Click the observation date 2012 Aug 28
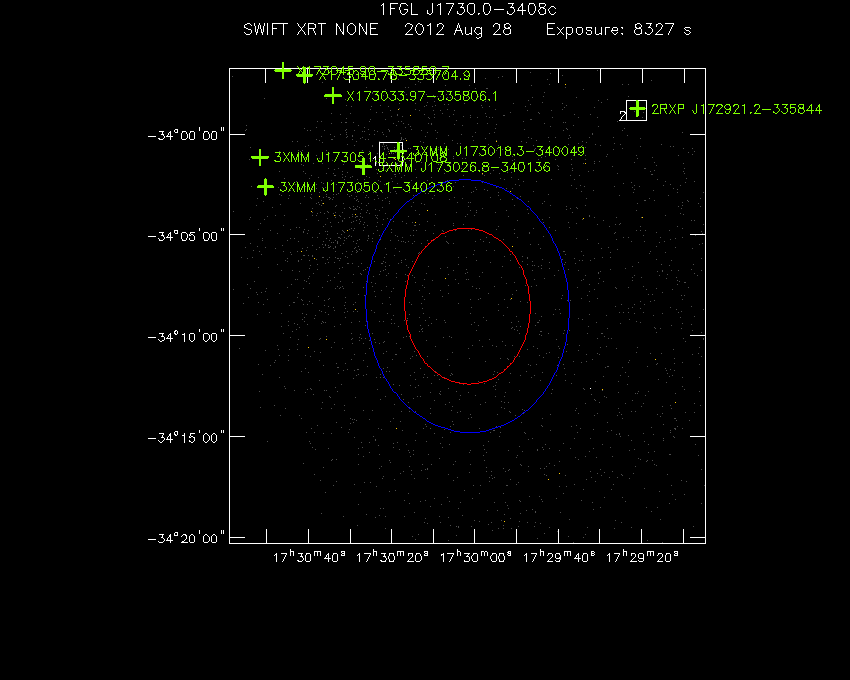 pos(458,29)
